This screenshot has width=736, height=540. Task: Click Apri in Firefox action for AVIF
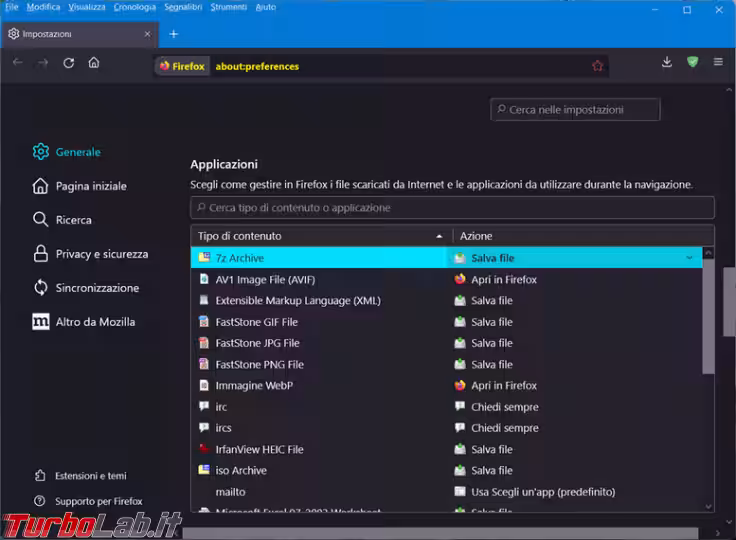pyautogui.click(x=496, y=279)
